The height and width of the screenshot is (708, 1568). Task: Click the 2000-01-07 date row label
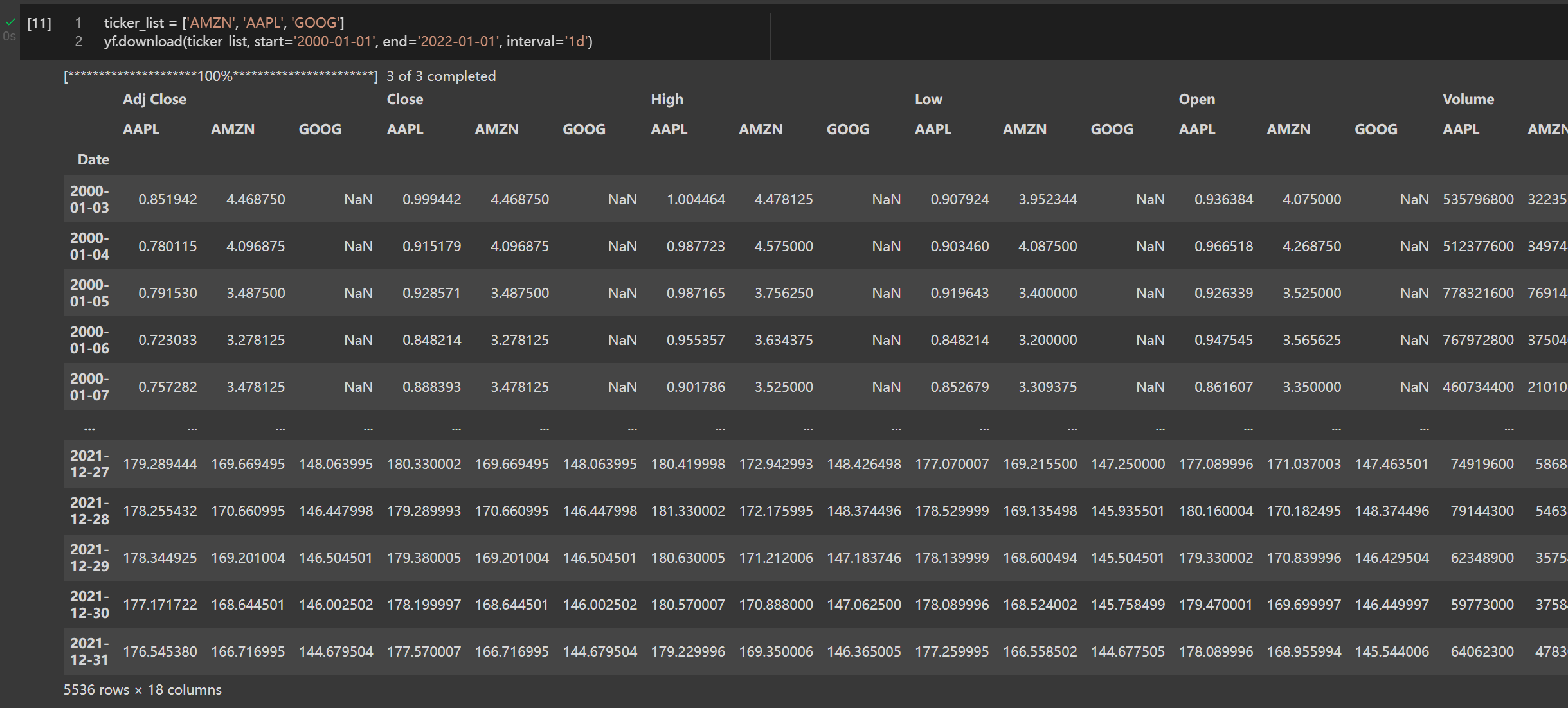click(x=89, y=387)
